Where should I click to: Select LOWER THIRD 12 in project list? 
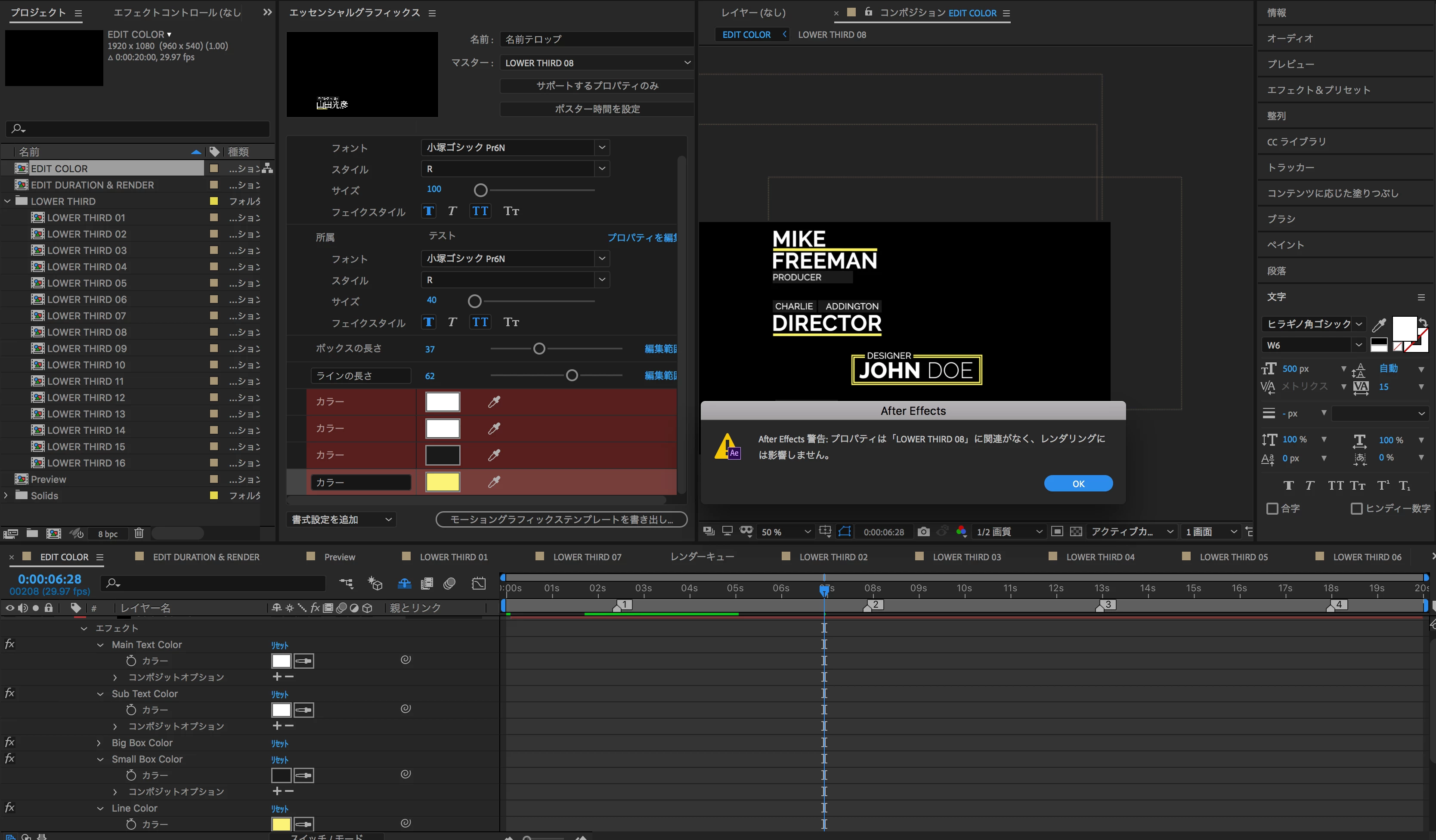(86, 398)
